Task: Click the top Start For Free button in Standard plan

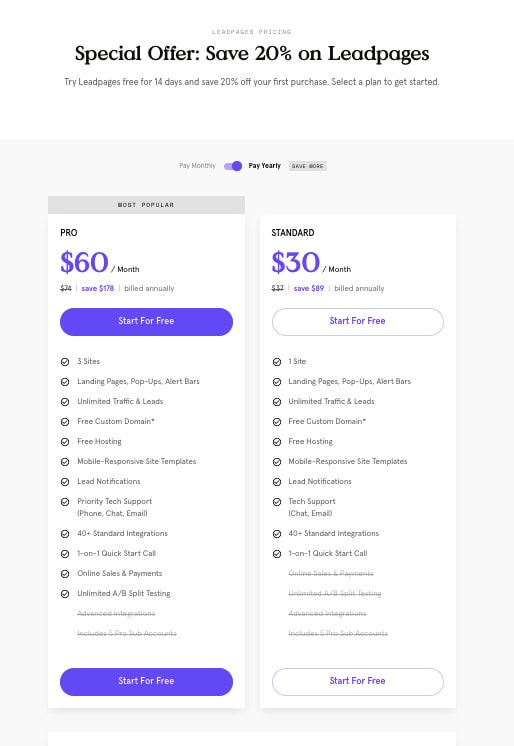Action: click(x=357, y=322)
